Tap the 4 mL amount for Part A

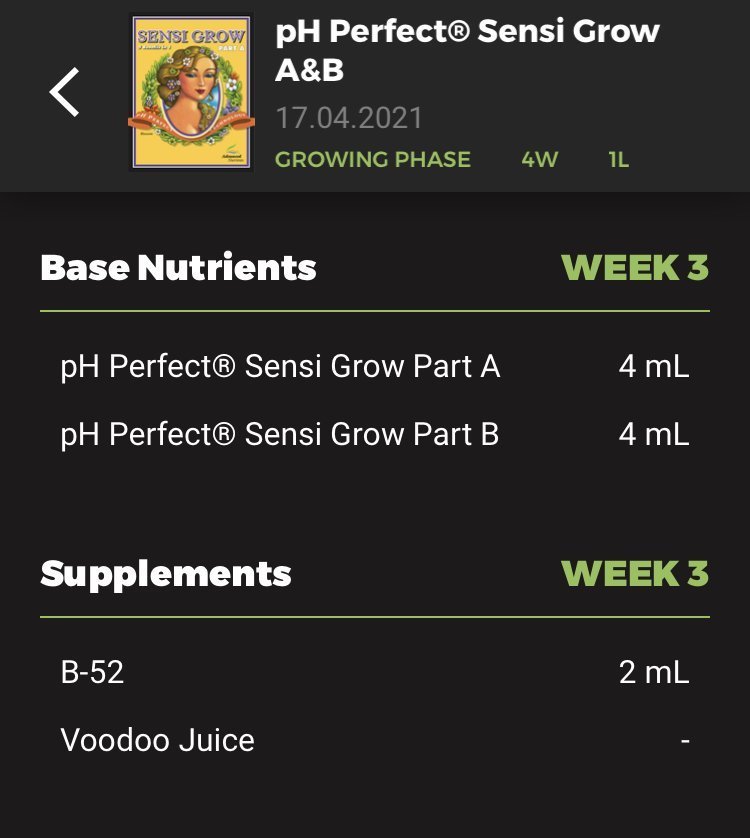tap(654, 367)
